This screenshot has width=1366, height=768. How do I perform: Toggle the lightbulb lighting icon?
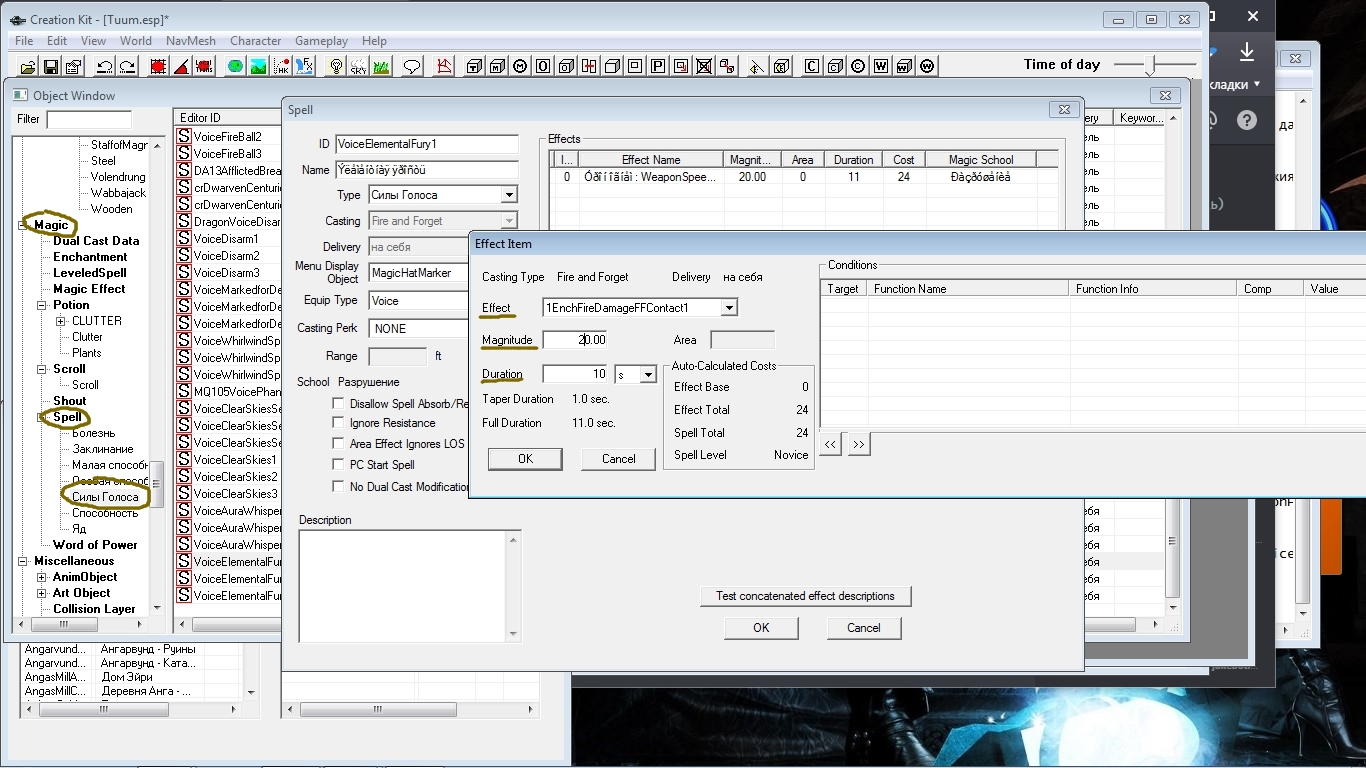click(x=336, y=67)
